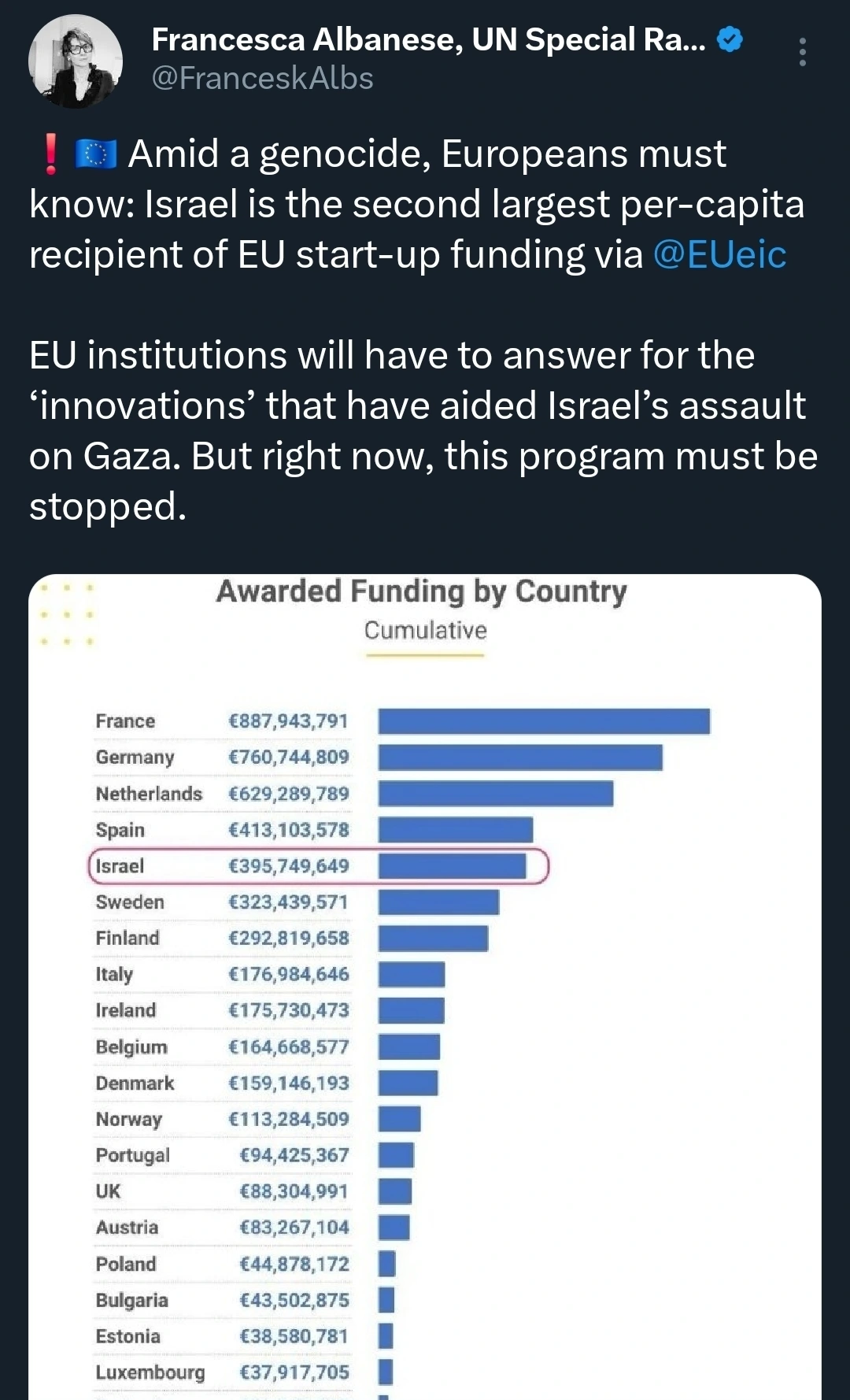
Task: Open the Awarded Funding chart image
Action: click(425, 987)
